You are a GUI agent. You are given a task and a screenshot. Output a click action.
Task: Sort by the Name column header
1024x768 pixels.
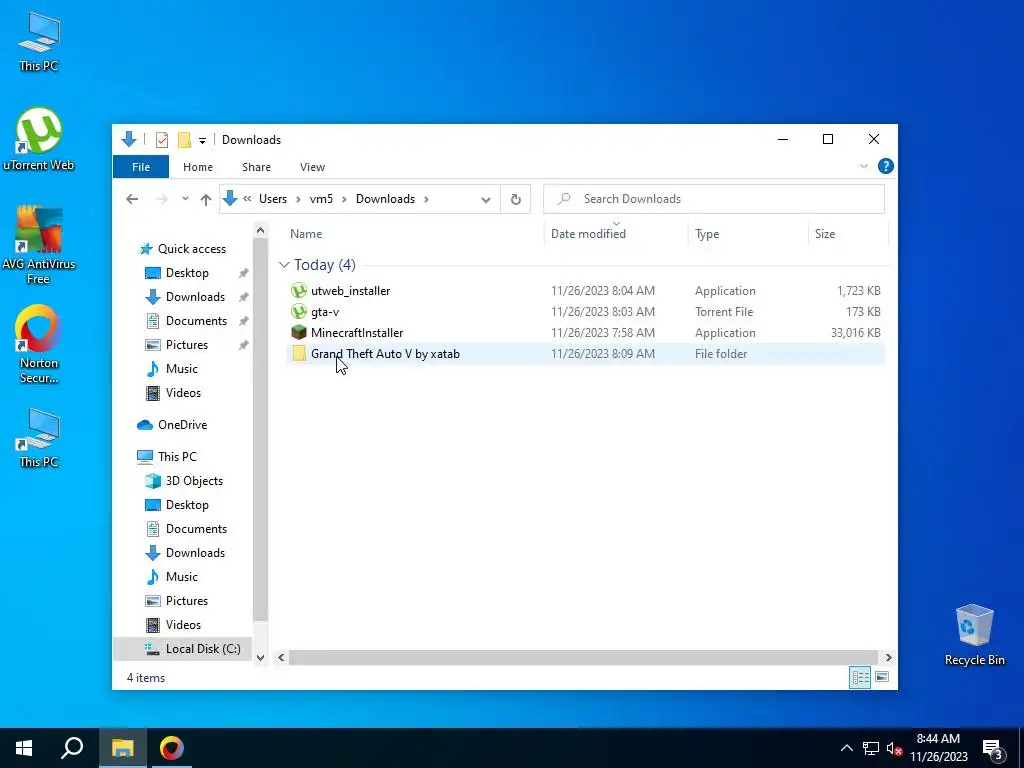tap(306, 234)
